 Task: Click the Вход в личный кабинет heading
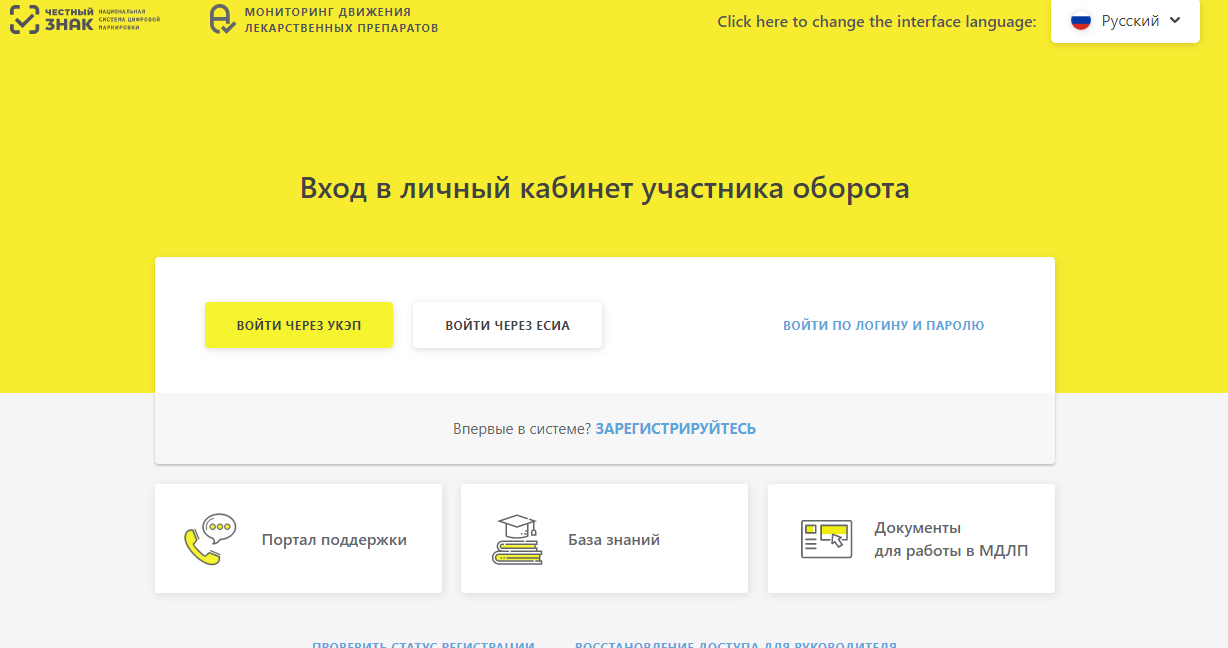tap(604, 189)
